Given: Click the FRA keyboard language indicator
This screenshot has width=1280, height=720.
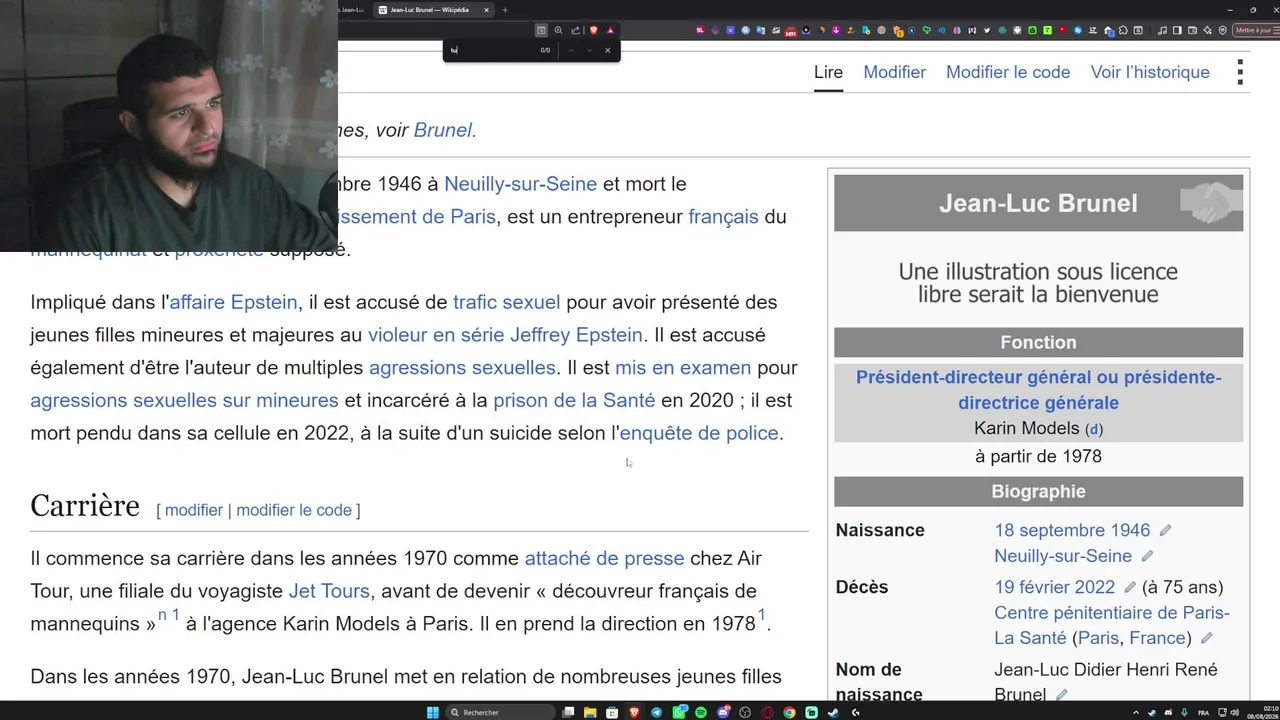Looking at the screenshot, I should click(1203, 712).
